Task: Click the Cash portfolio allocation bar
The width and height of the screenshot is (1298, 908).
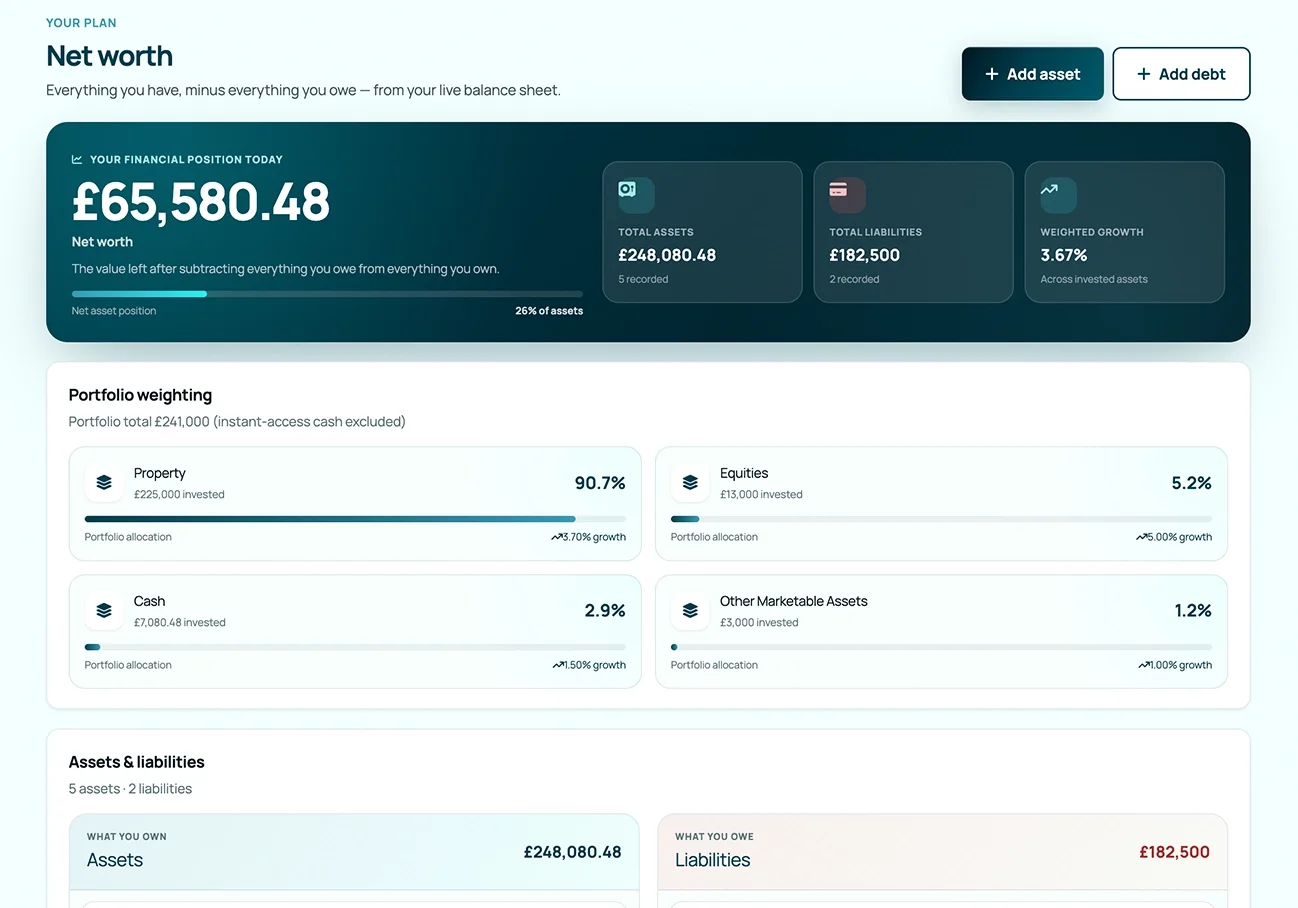Action: [x=355, y=647]
